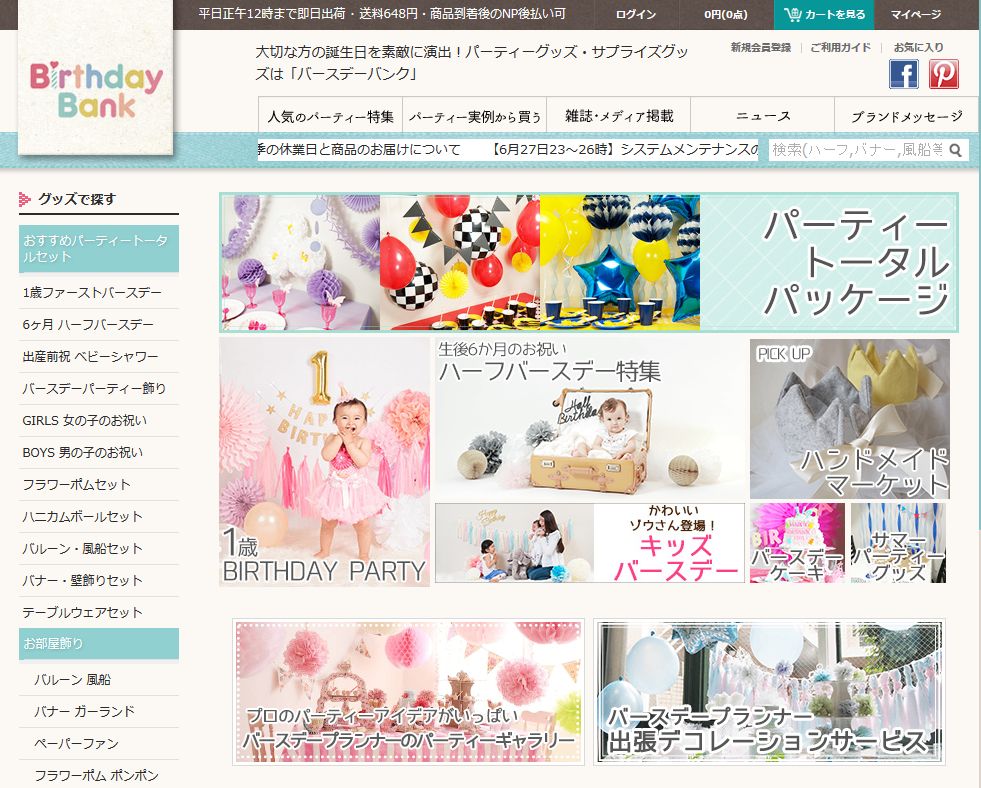This screenshot has width=981, height=788.
Task: Open the ニュース navigation tab
Action: [x=762, y=116]
